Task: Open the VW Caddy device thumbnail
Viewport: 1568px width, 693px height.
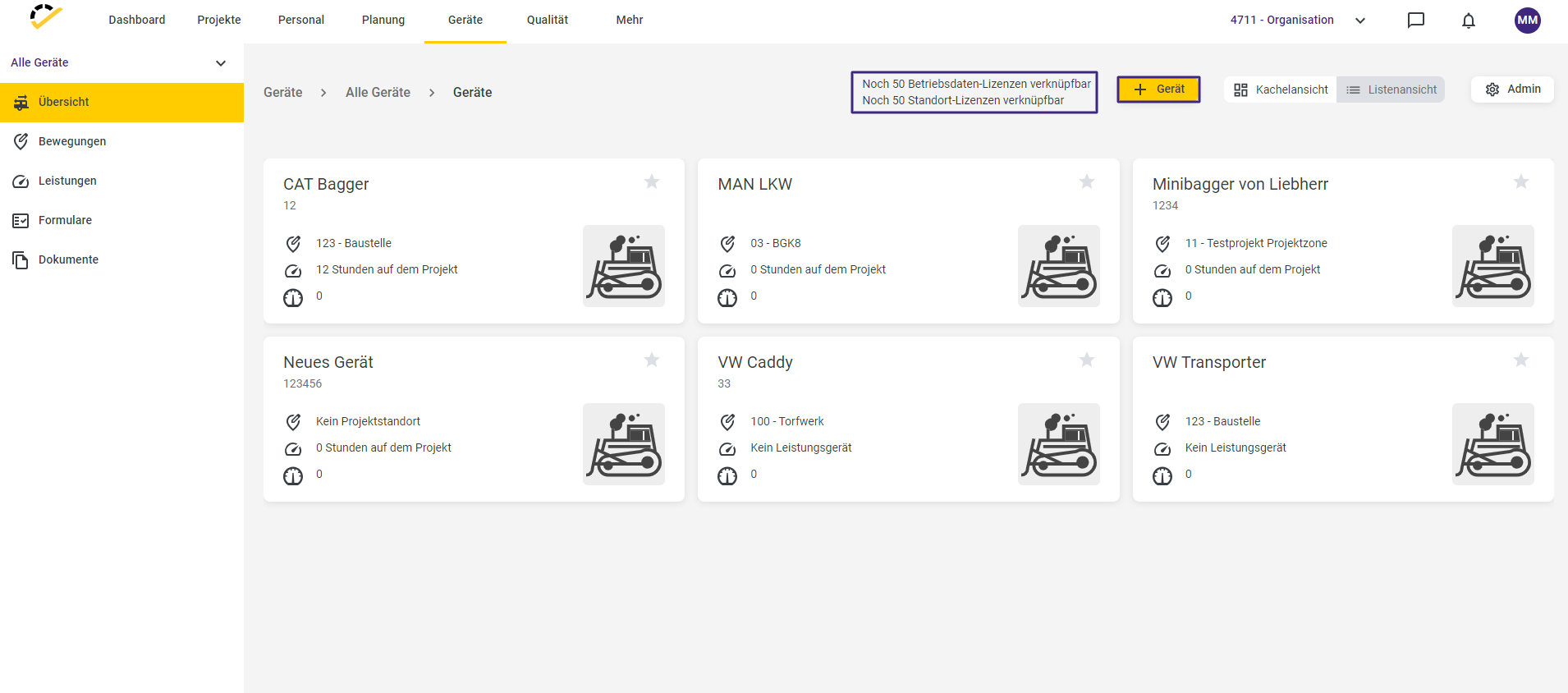Action: 1059,444
